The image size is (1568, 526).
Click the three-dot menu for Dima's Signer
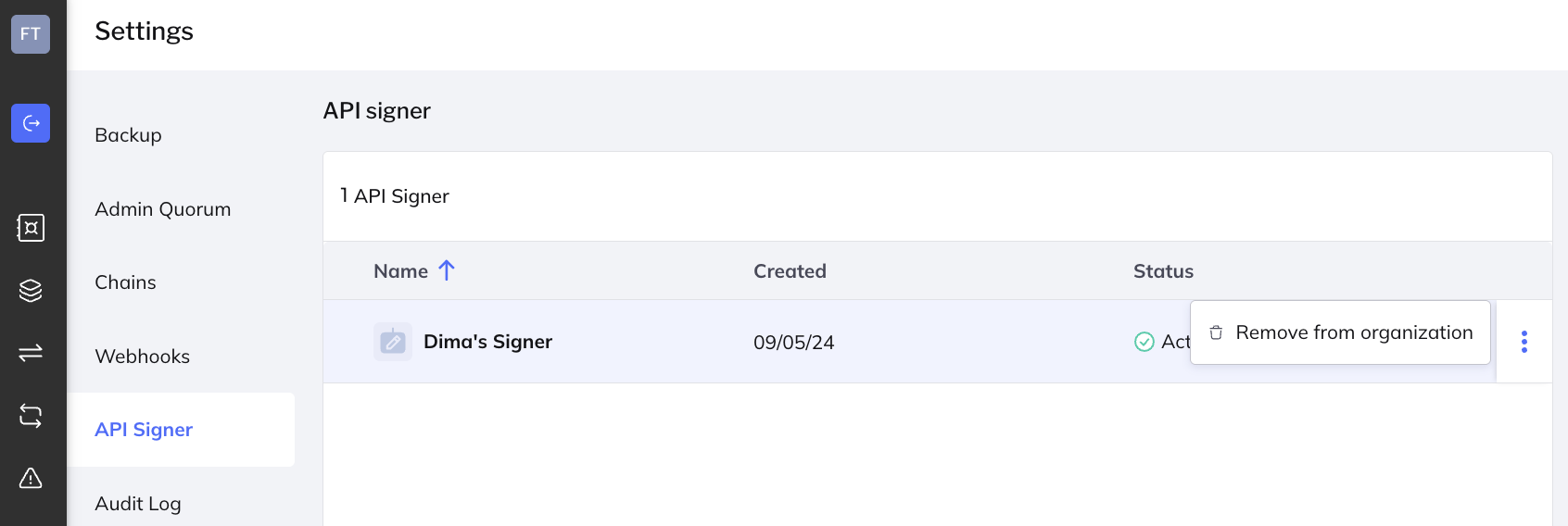1524,342
